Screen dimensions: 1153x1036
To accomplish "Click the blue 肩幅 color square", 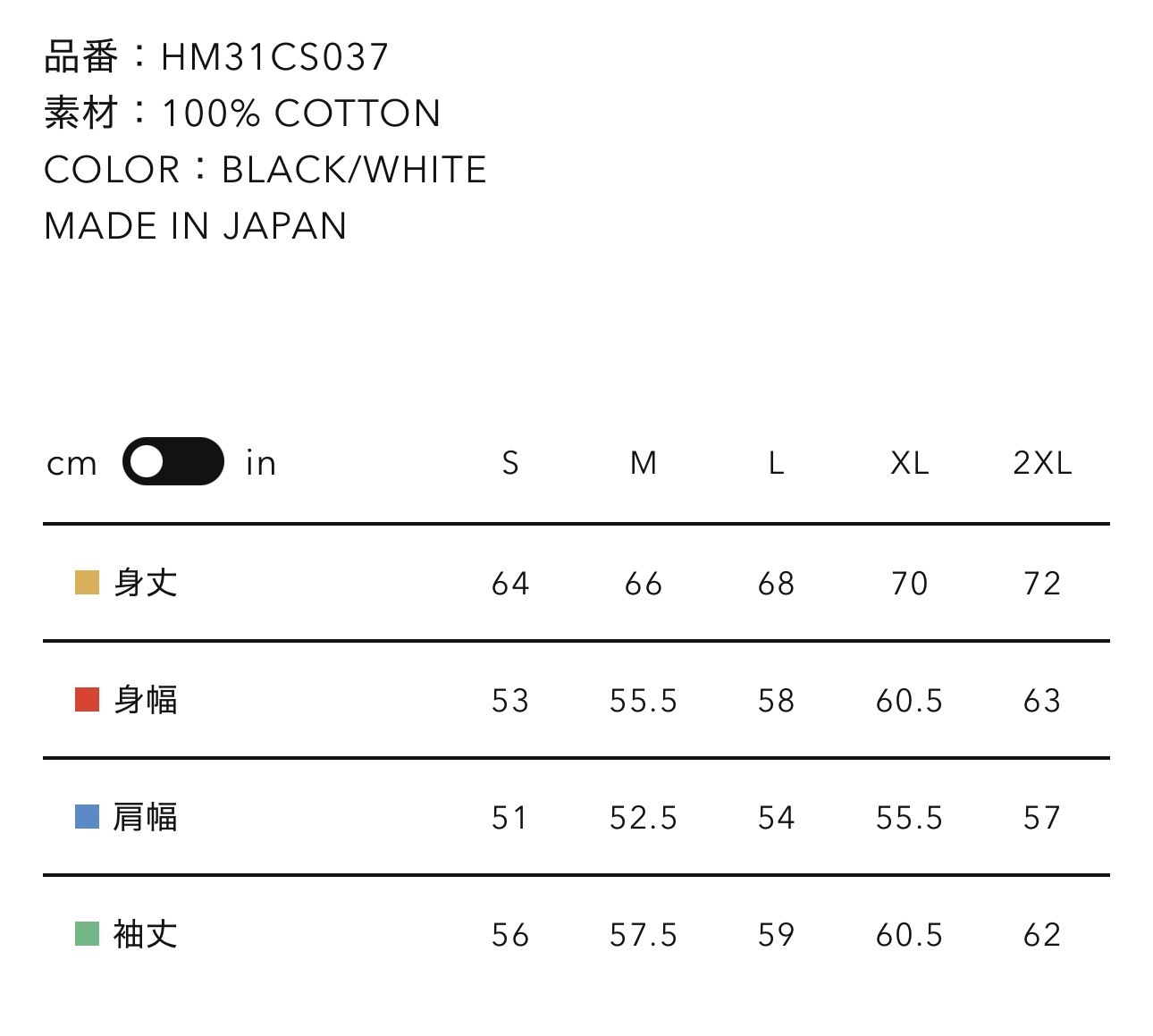I will tap(87, 817).
